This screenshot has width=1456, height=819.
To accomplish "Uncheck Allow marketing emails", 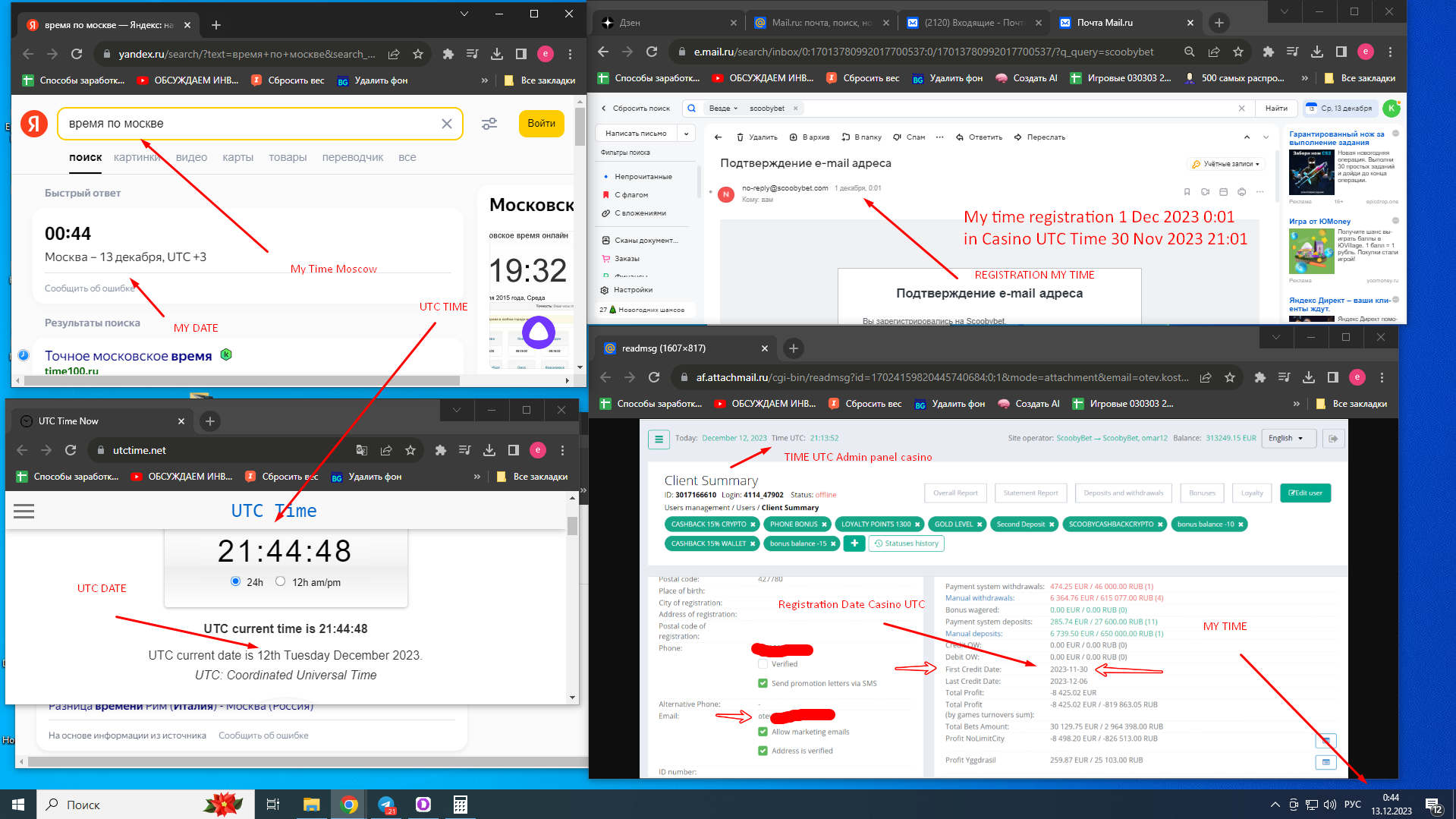I will coord(763,732).
